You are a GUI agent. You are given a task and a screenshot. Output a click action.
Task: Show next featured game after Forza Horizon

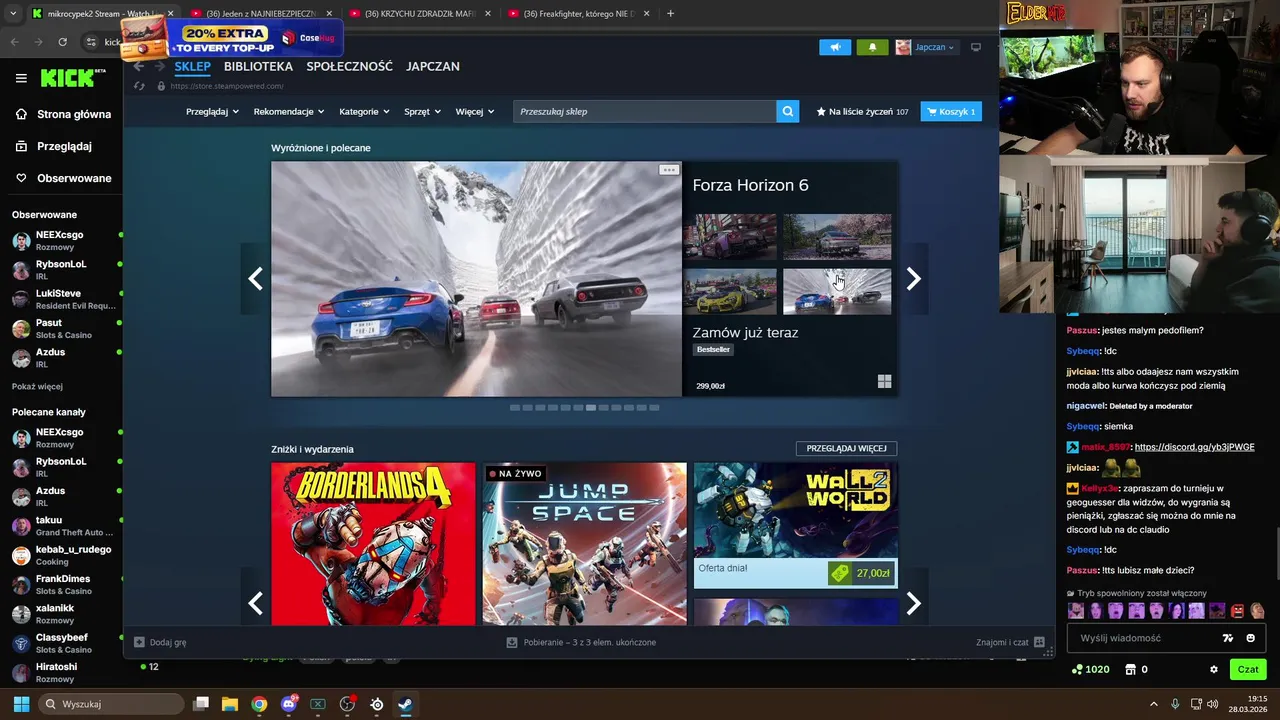click(x=913, y=279)
